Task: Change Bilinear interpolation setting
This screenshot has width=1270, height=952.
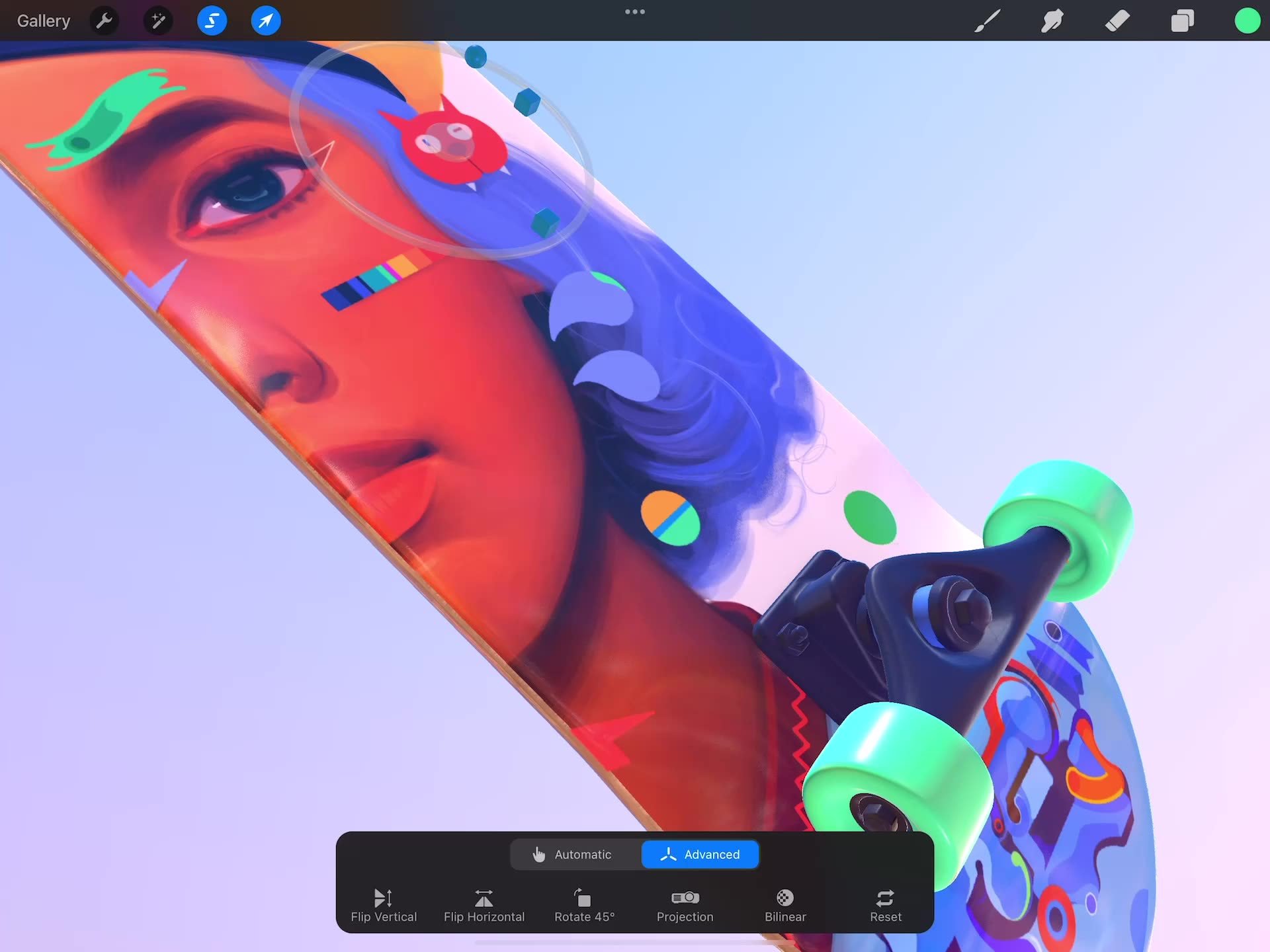Action: coord(785,906)
